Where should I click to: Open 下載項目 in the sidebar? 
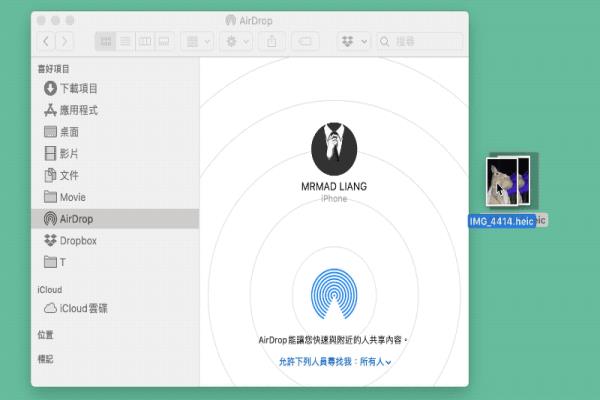(115, 88)
